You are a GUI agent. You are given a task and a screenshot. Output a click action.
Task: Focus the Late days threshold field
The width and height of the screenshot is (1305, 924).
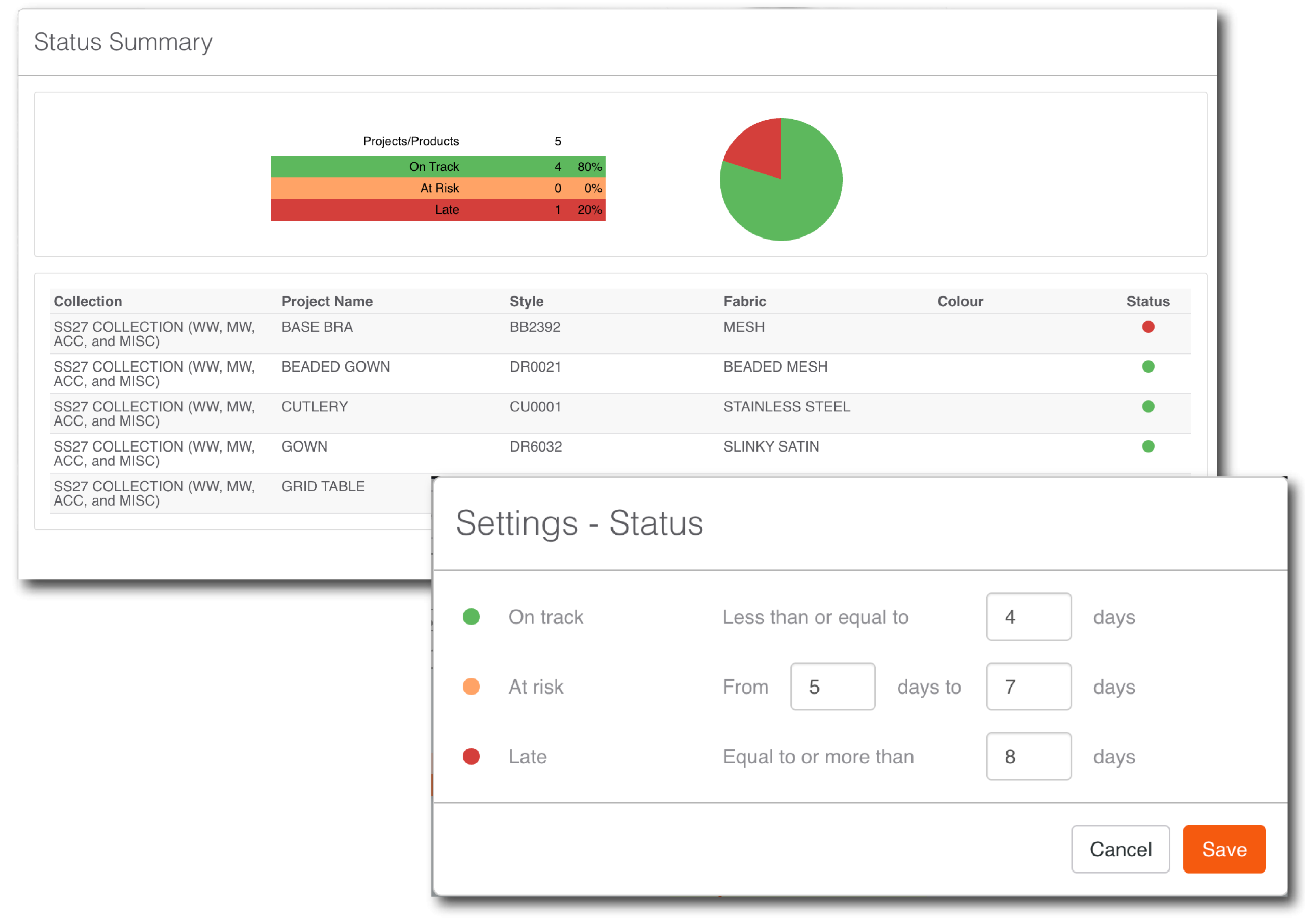tap(1028, 756)
